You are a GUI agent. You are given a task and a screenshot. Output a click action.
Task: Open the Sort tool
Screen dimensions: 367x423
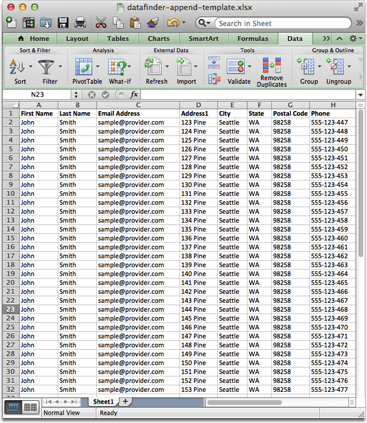coord(17,72)
